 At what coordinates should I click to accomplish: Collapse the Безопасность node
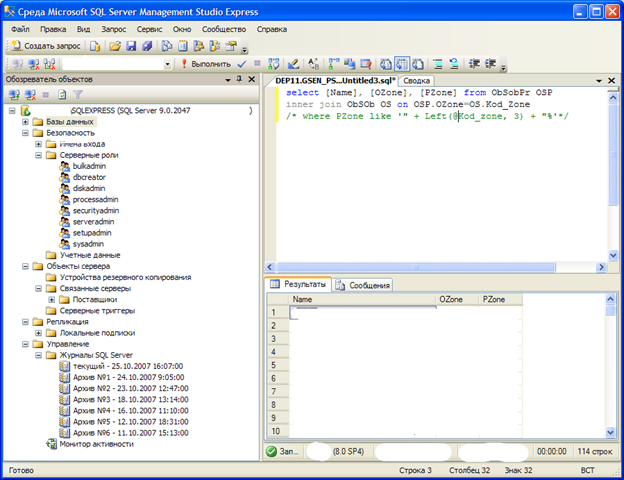pyautogui.click(x=25, y=133)
